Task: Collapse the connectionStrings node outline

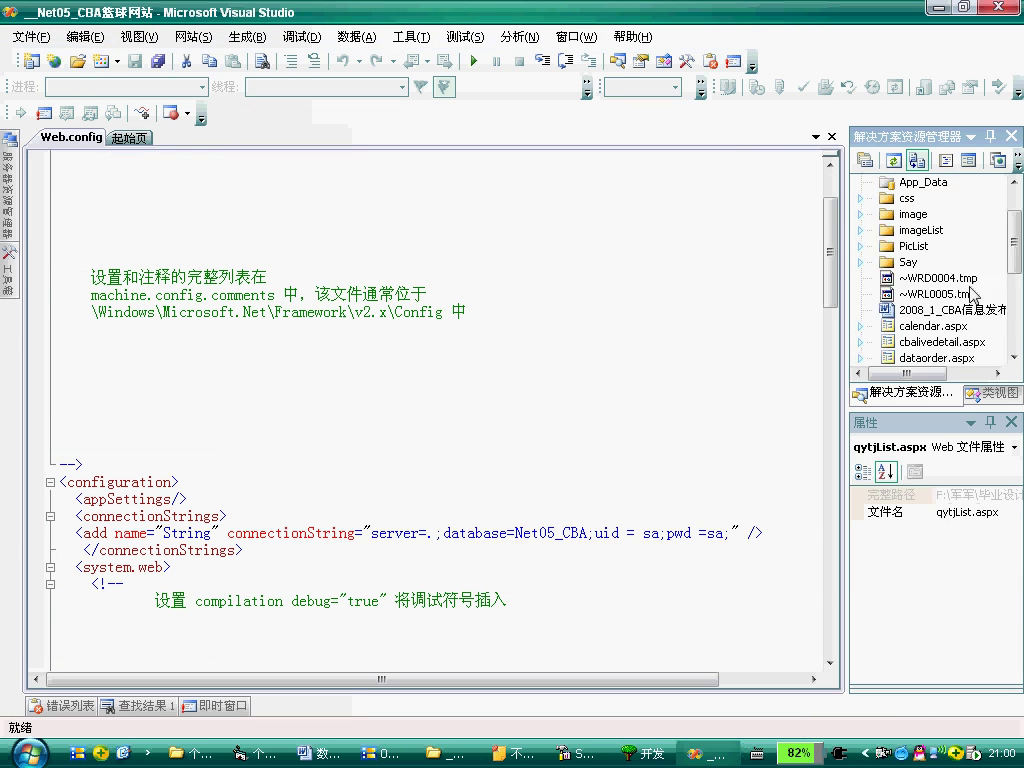Action: 50,517
